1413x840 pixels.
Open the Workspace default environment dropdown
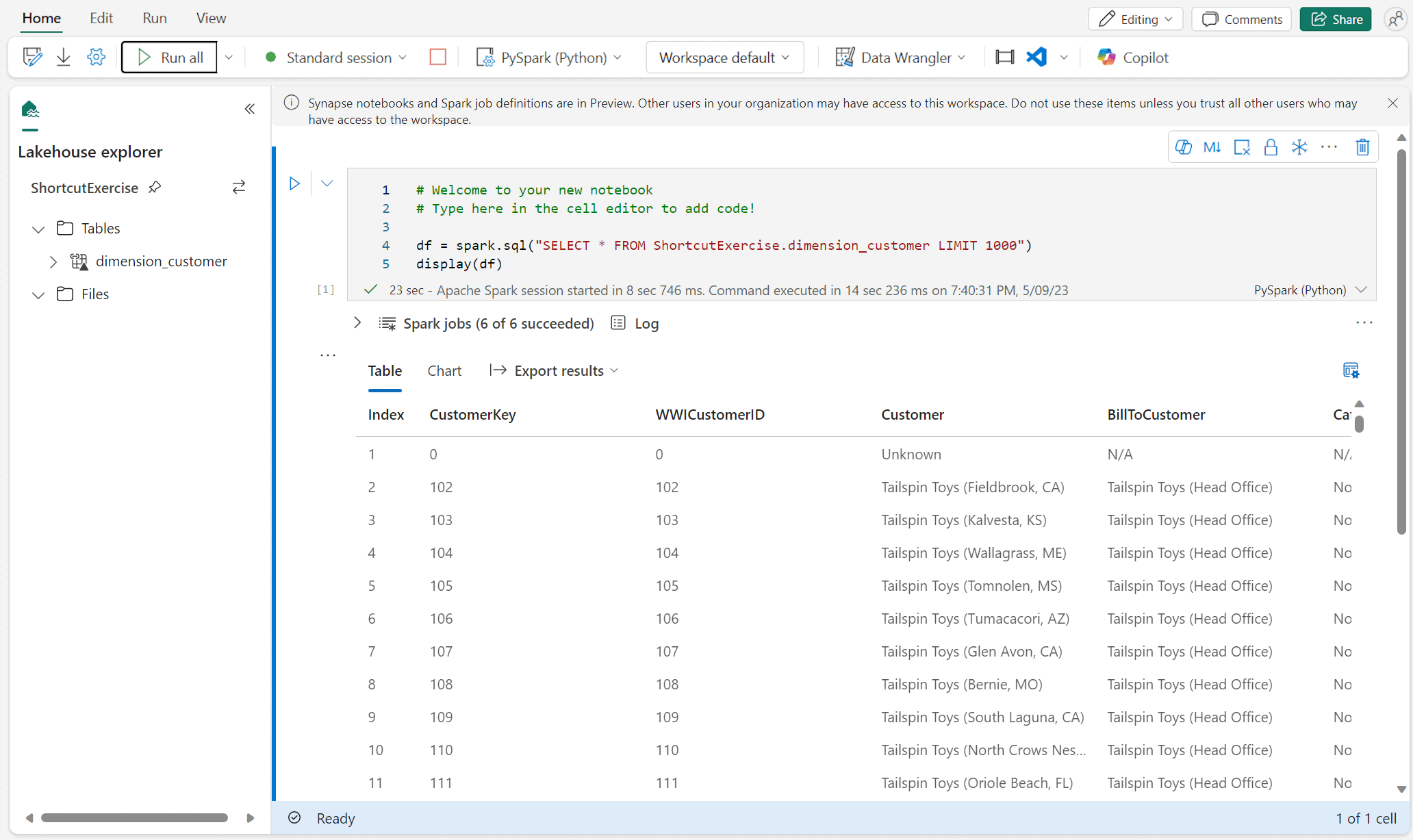[724, 58]
